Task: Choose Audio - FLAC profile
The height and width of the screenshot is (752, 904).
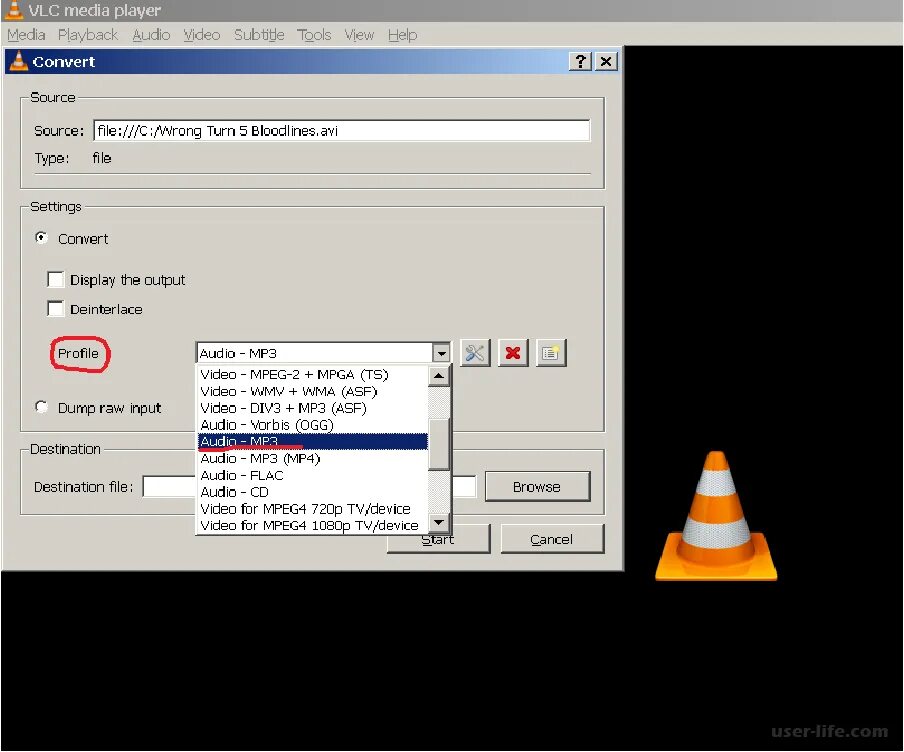Action: [313, 475]
